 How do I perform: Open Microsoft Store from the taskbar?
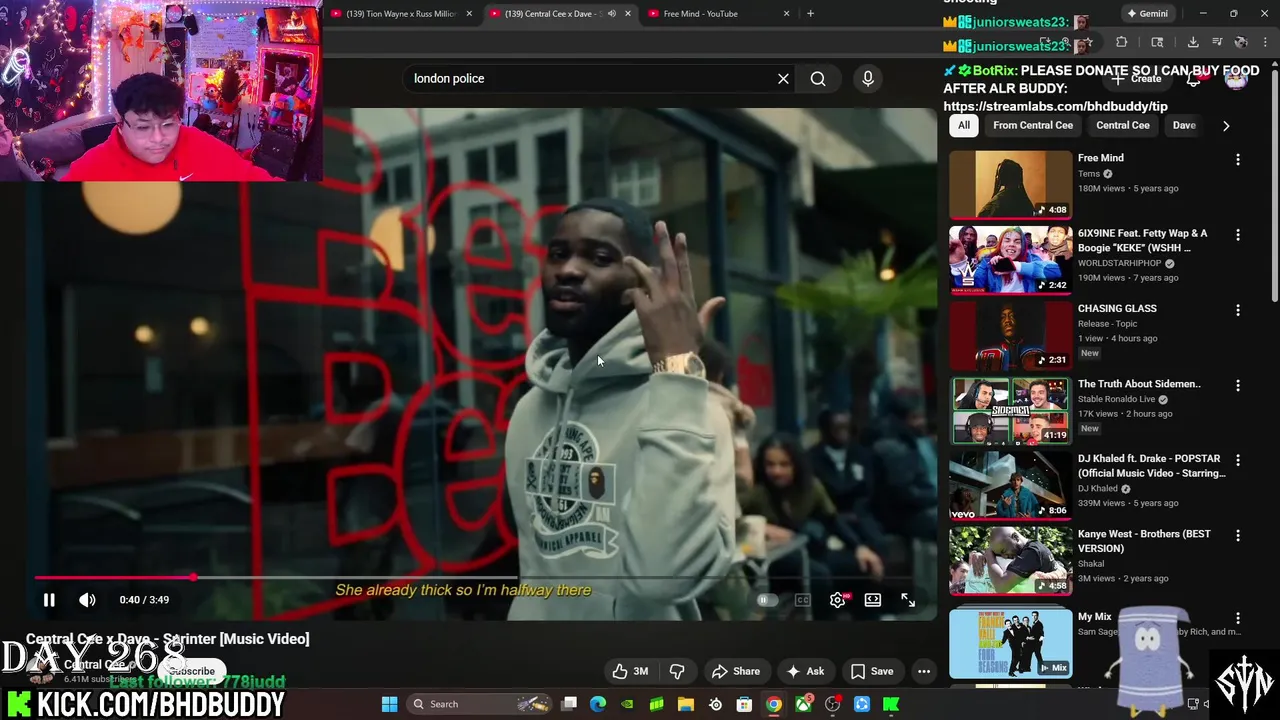[x=744, y=704]
